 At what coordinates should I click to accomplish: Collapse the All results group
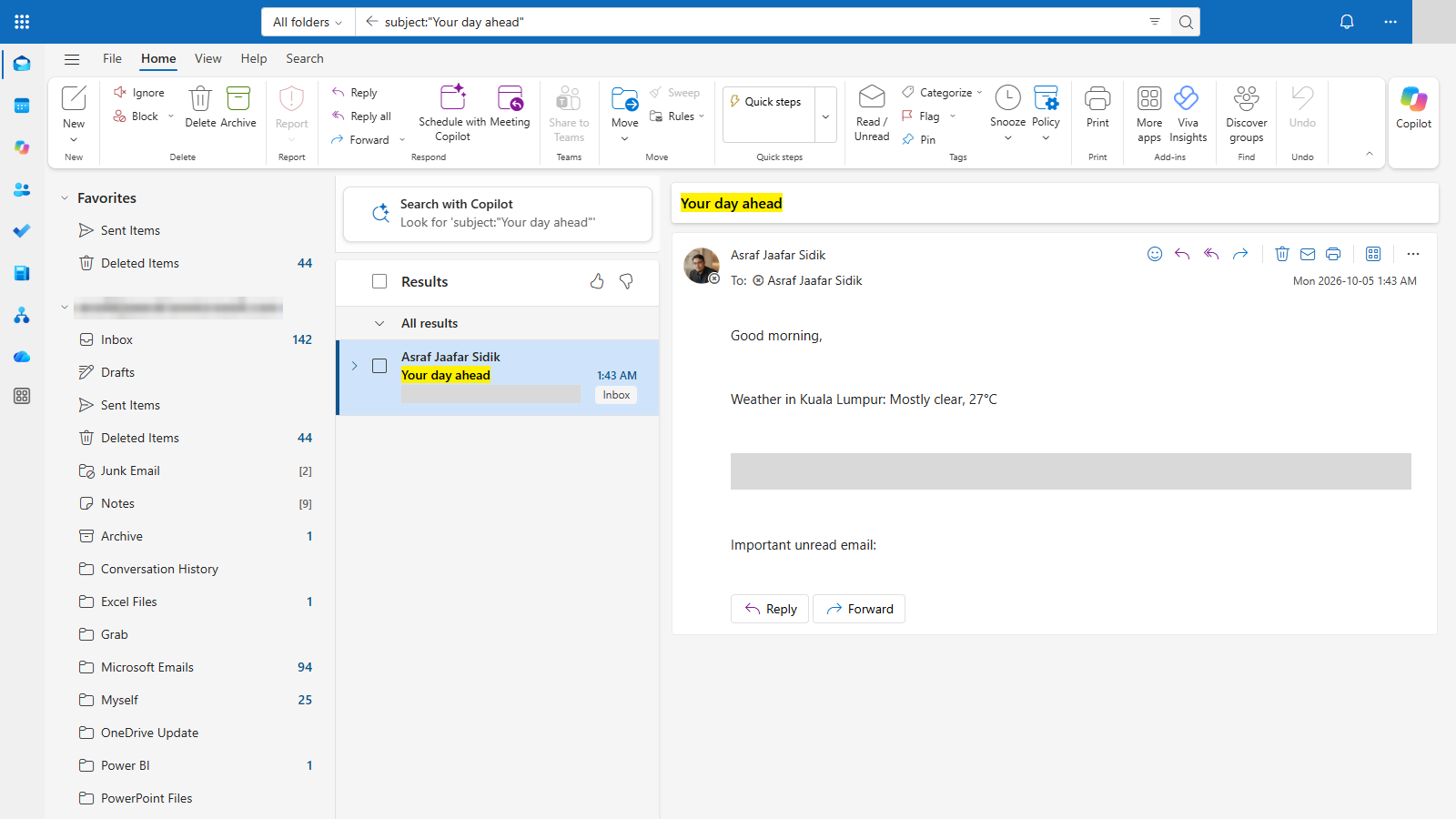click(x=379, y=323)
